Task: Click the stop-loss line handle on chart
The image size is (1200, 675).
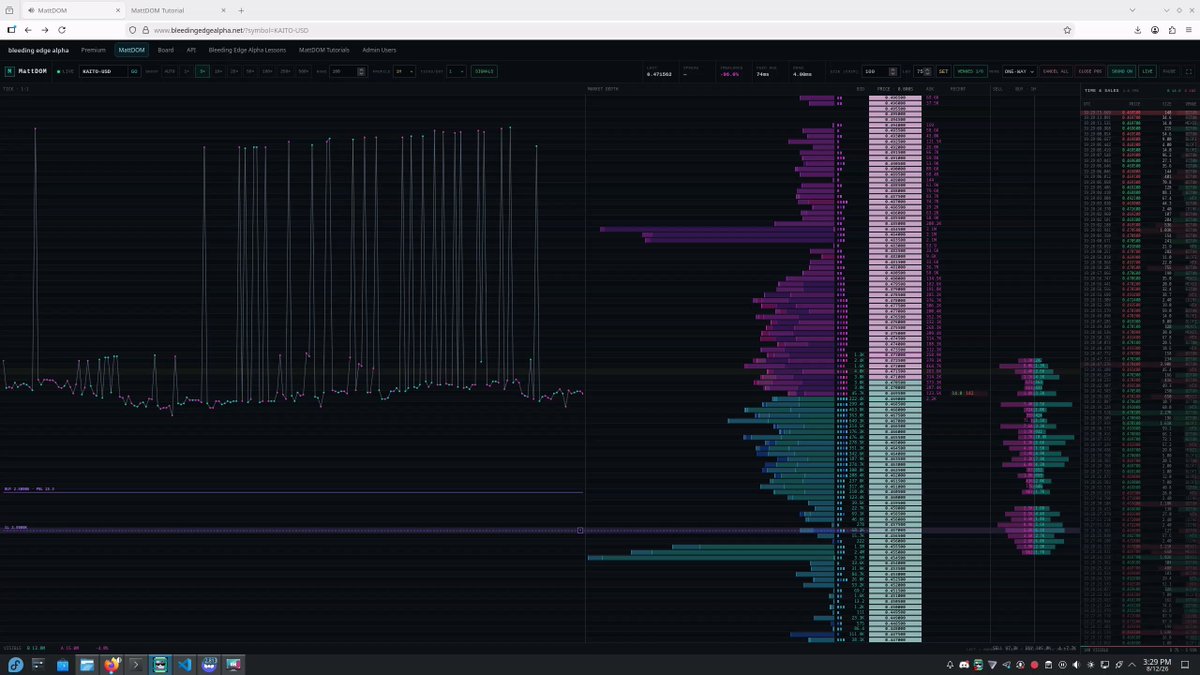Action: point(580,530)
